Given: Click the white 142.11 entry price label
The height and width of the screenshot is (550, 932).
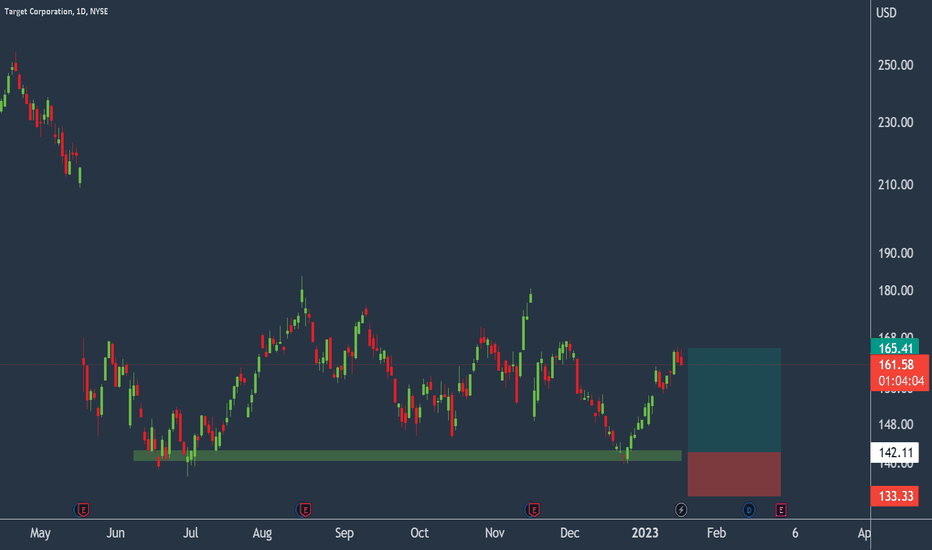Looking at the screenshot, I should pyautogui.click(x=895, y=452).
